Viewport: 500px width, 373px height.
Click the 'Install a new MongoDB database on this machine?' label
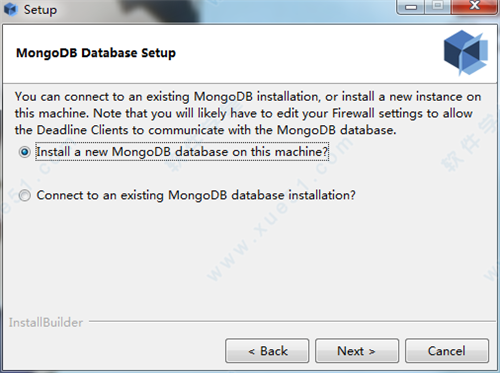182,152
